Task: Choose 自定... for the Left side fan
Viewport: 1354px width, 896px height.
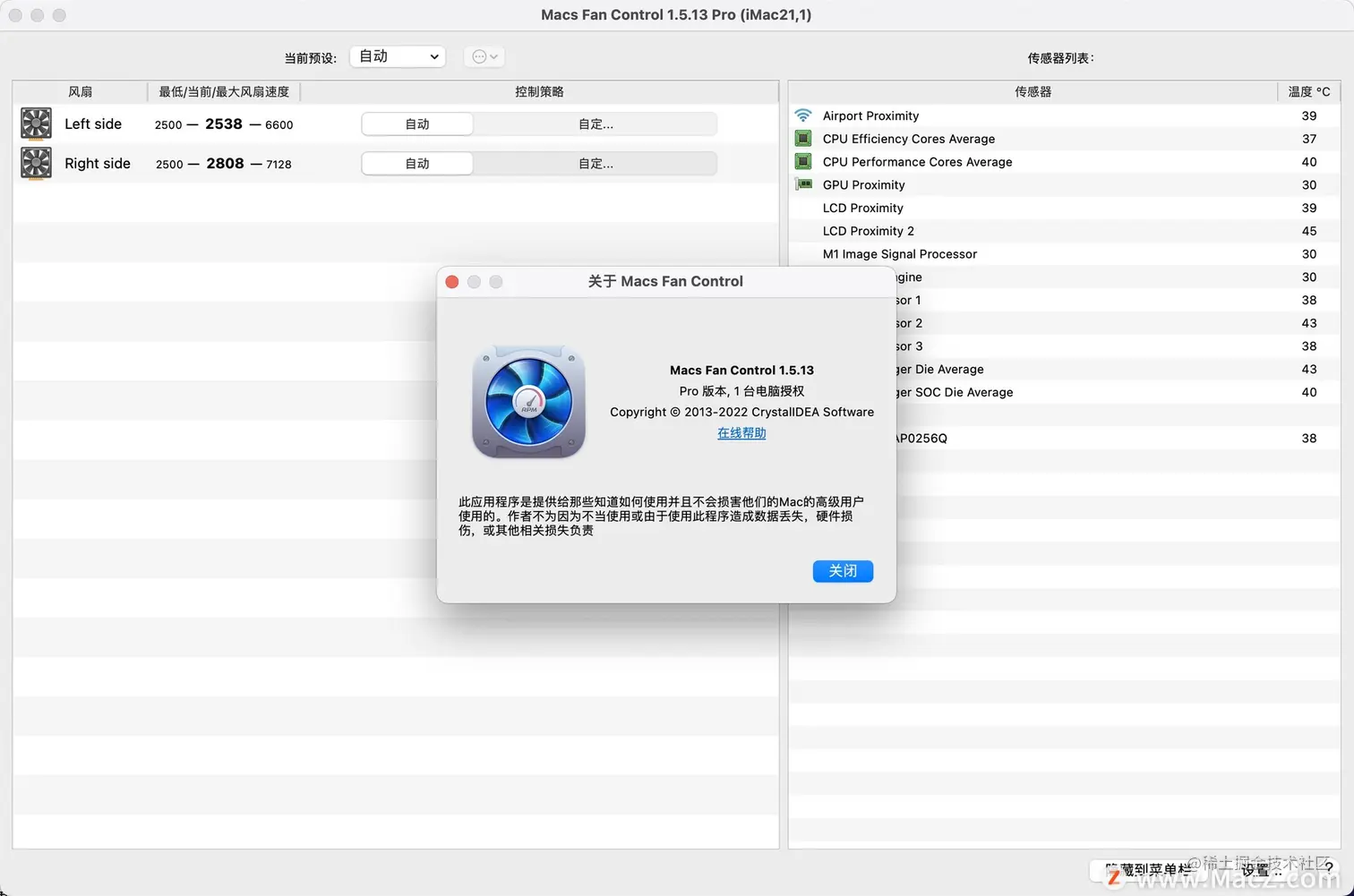Action: pyautogui.click(x=596, y=124)
